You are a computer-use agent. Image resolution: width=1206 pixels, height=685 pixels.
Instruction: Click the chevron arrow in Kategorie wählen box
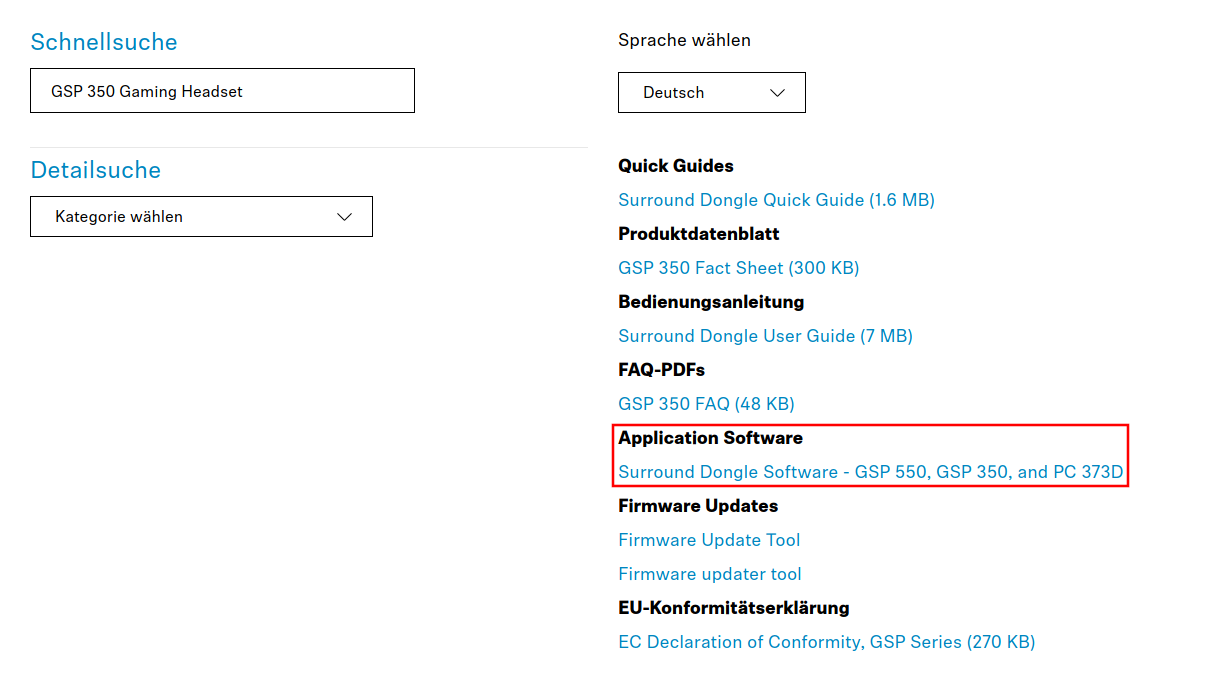pos(345,217)
